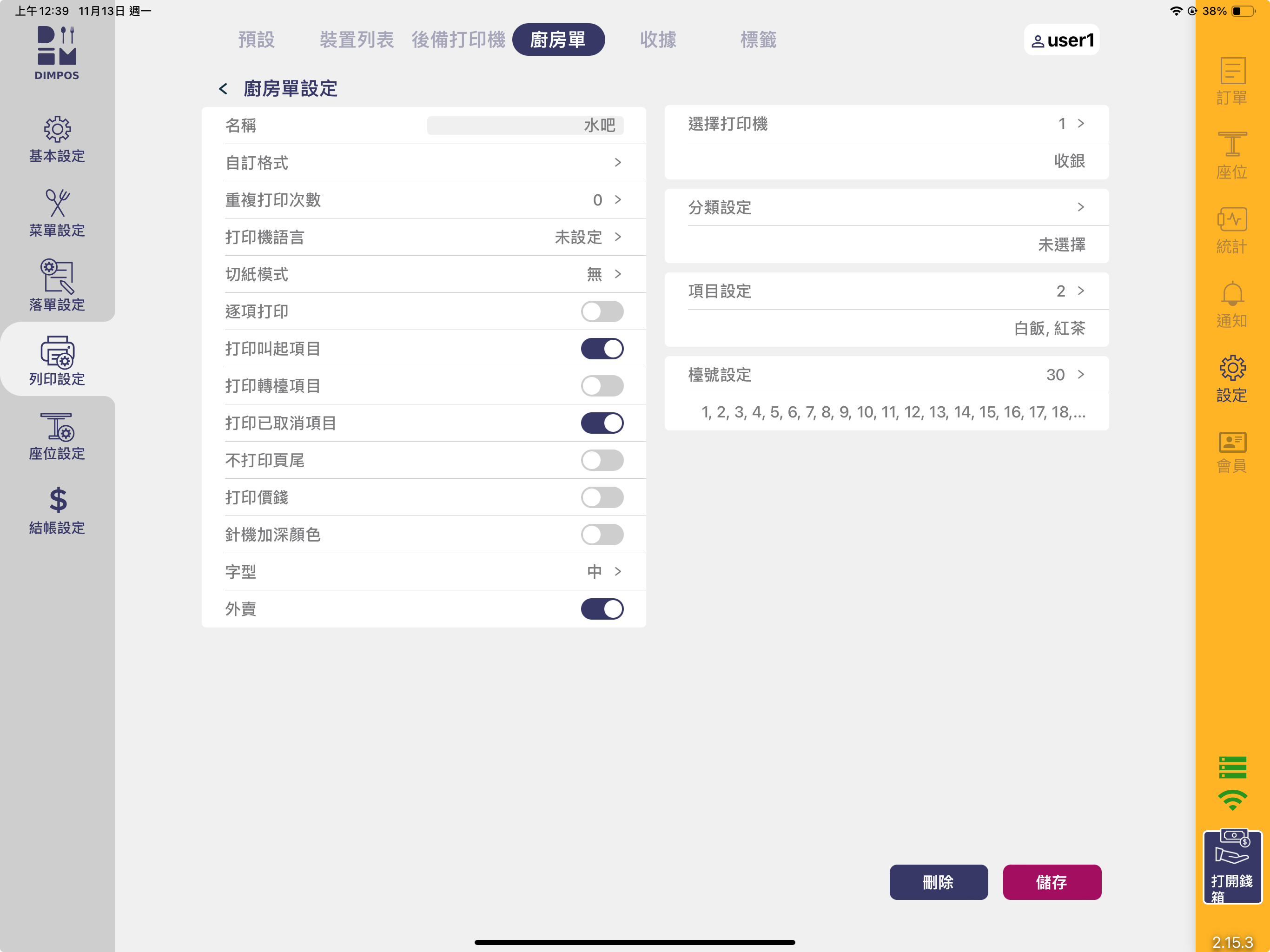The width and height of the screenshot is (1270, 952).
Task: Open 會員 in the right panel
Action: 1232,452
